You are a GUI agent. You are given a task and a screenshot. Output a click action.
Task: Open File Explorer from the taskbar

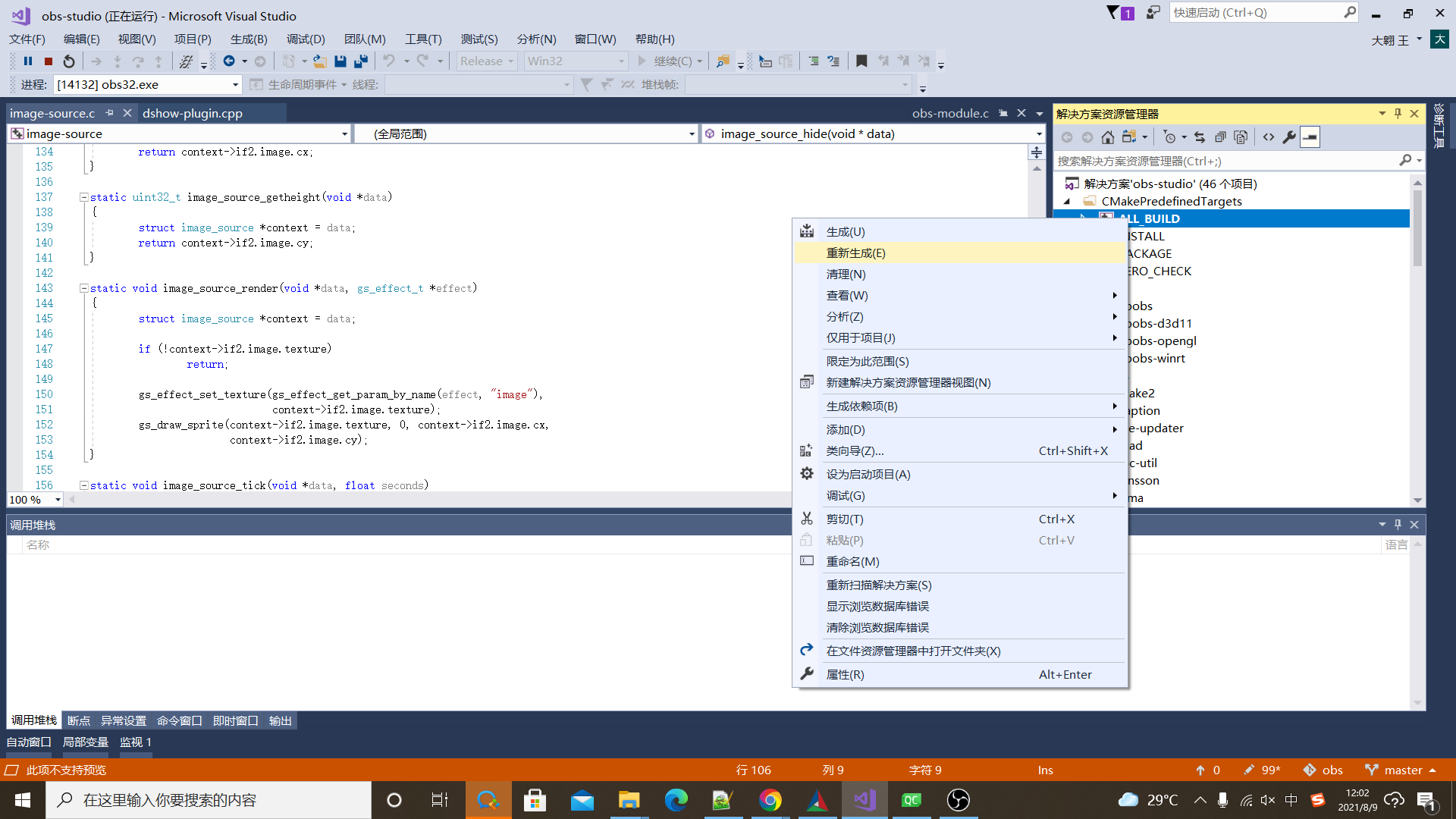pos(629,800)
